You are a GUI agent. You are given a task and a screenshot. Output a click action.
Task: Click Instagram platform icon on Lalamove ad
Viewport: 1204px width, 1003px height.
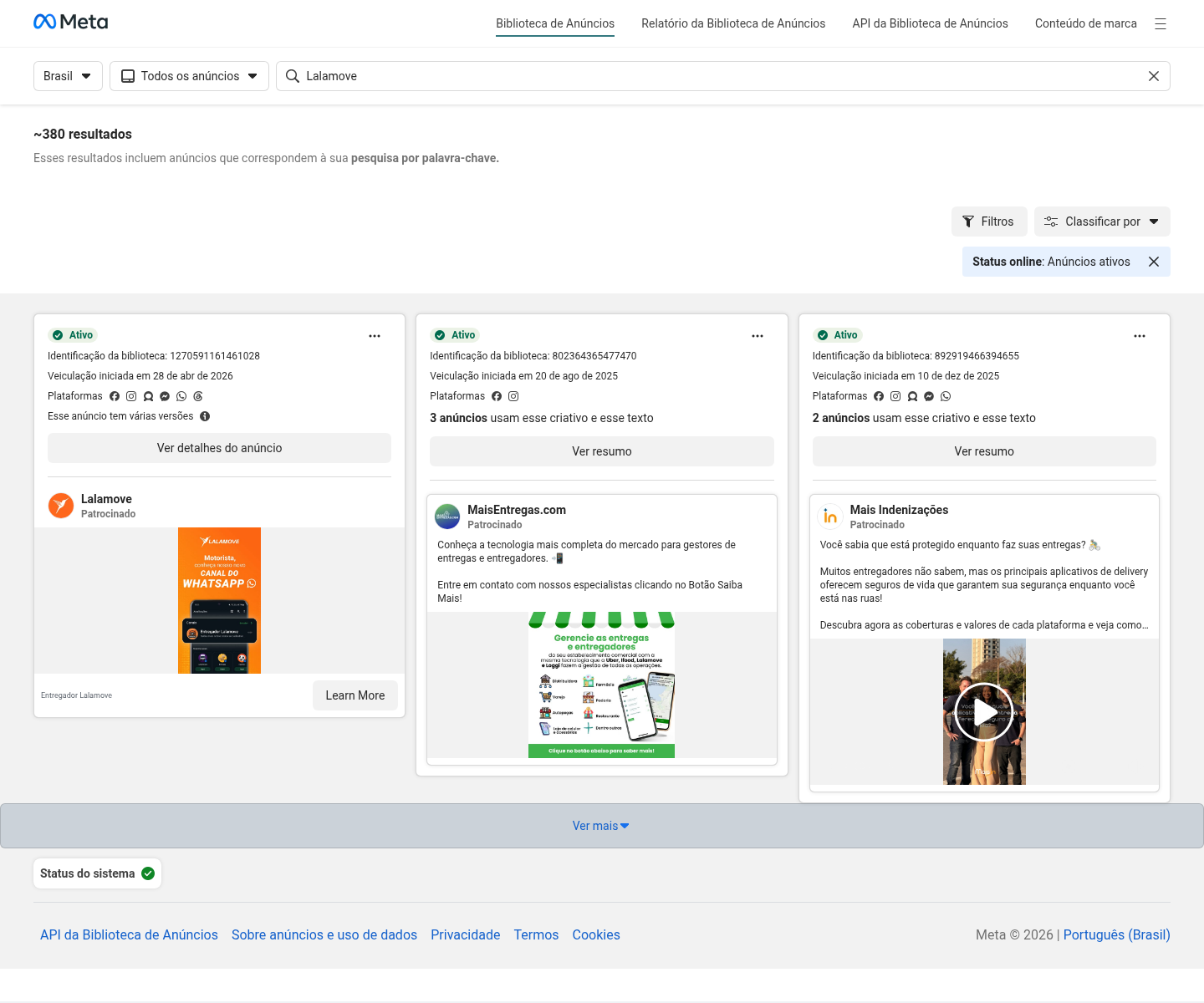pos(131,396)
